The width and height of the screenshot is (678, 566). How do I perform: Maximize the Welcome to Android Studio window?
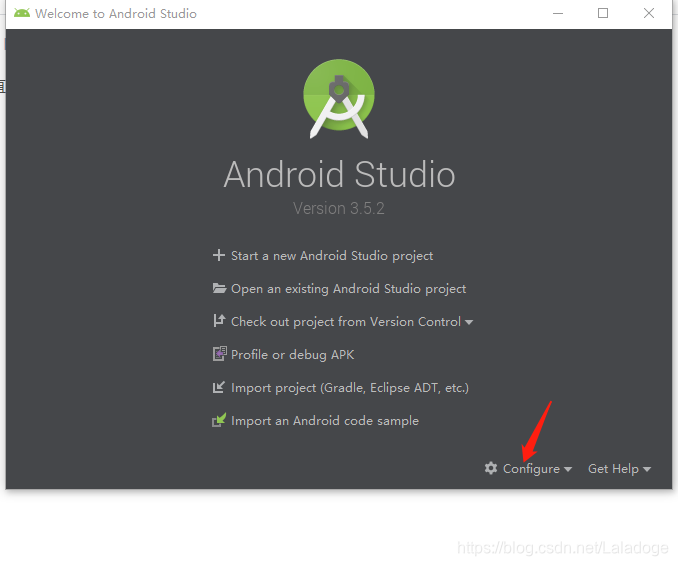point(603,13)
